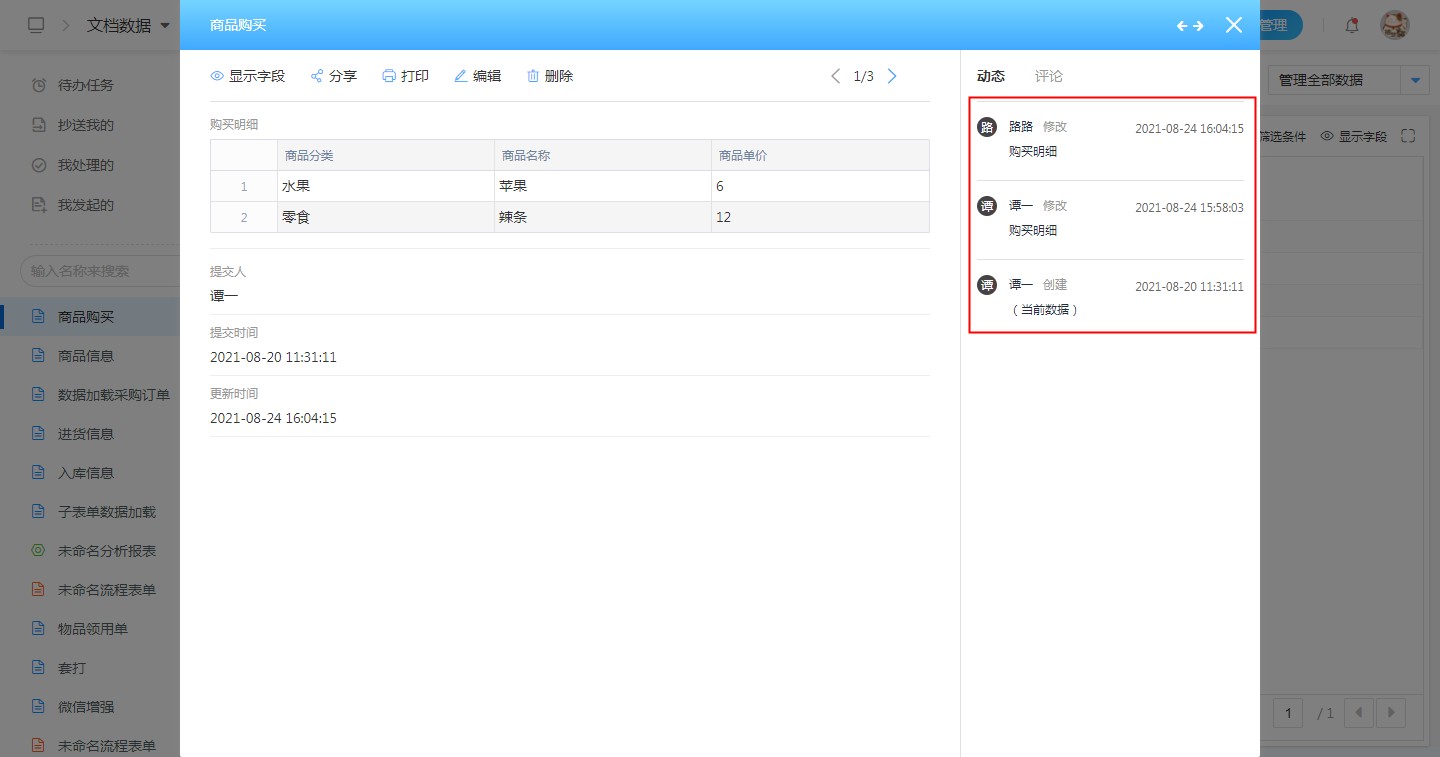Viewport: 1440px width, 757px height.
Task: Click the 编辑 edit button
Action: [477, 76]
